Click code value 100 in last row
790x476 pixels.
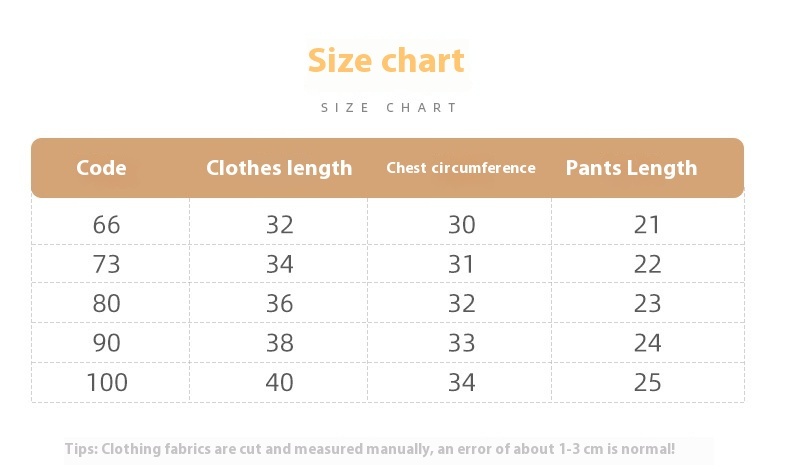coord(107,382)
